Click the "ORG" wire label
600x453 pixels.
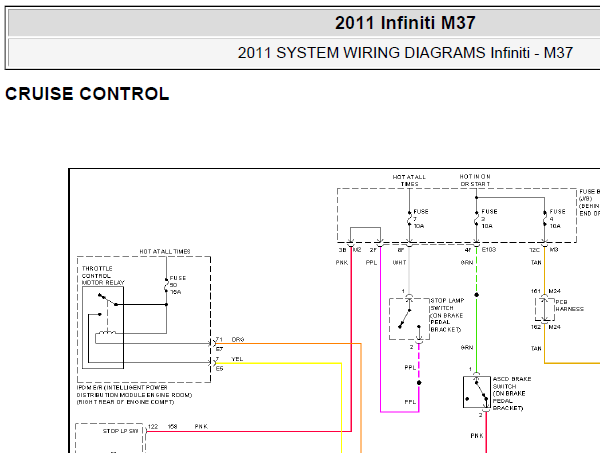coord(238,339)
